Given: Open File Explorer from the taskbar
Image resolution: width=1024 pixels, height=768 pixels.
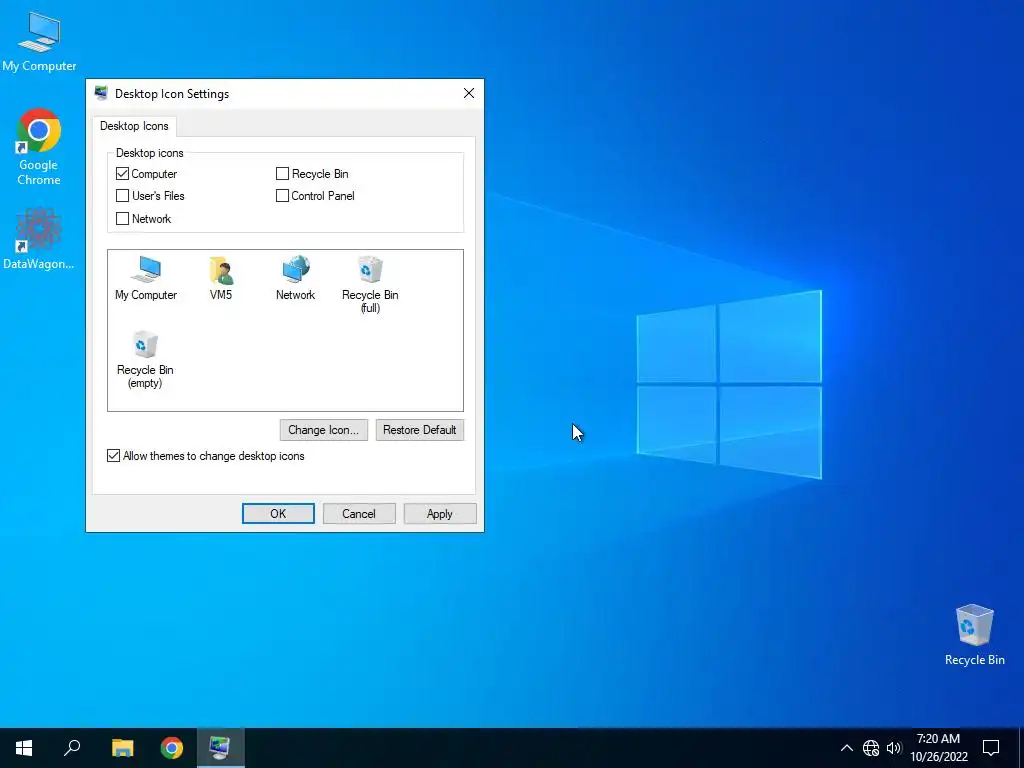Looking at the screenshot, I should (122, 748).
